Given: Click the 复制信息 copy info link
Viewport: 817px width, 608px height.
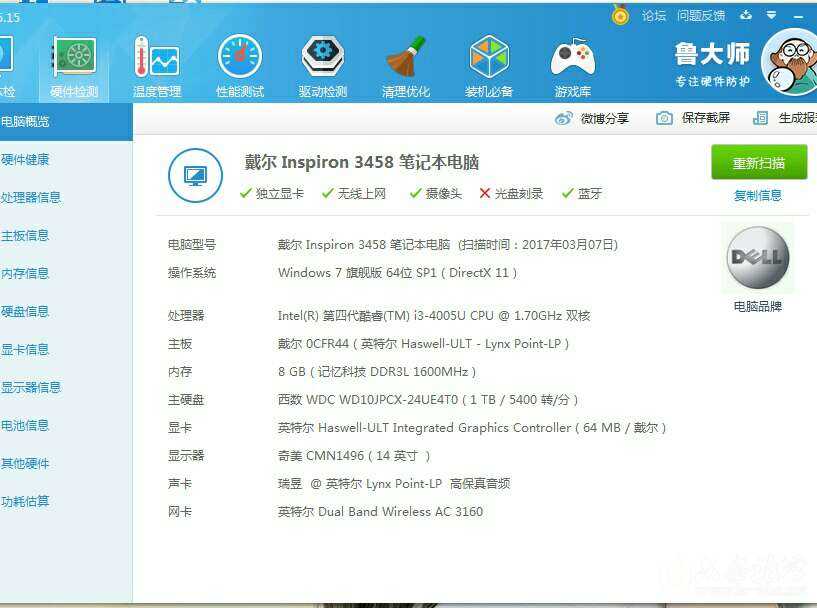Looking at the screenshot, I should (x=757, y=196).
